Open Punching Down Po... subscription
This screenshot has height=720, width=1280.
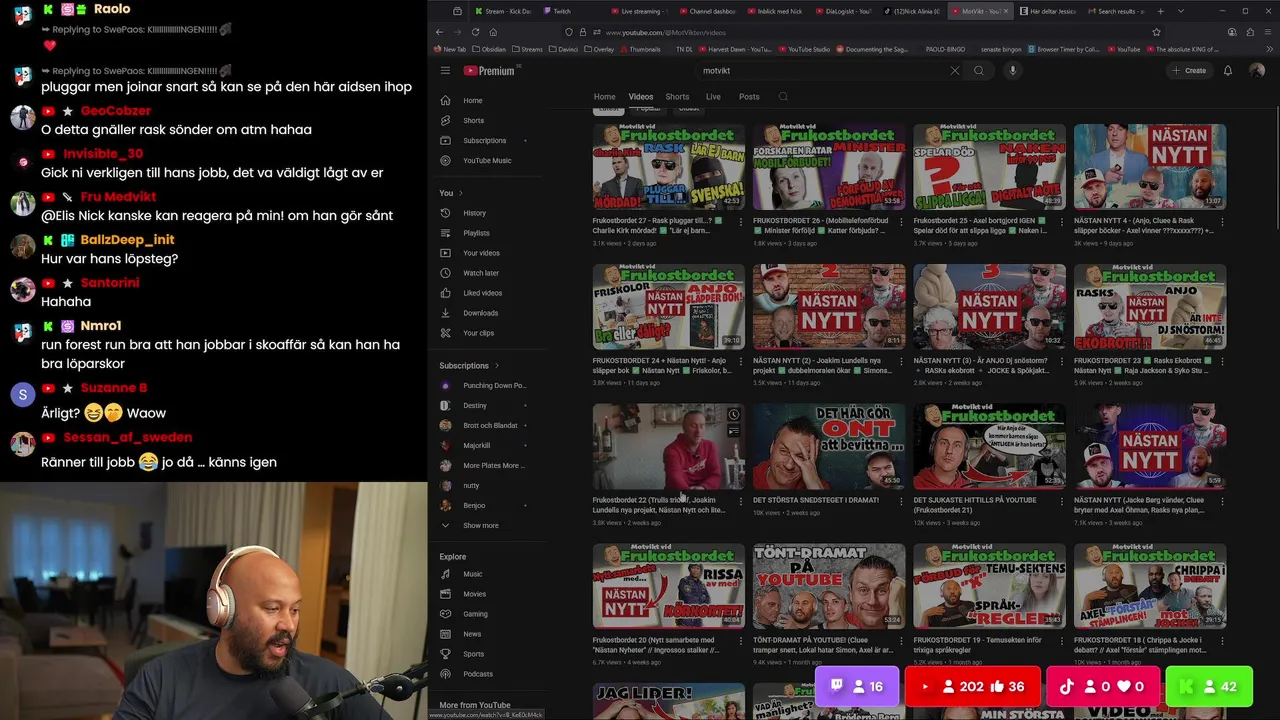[x=486, y=386]
